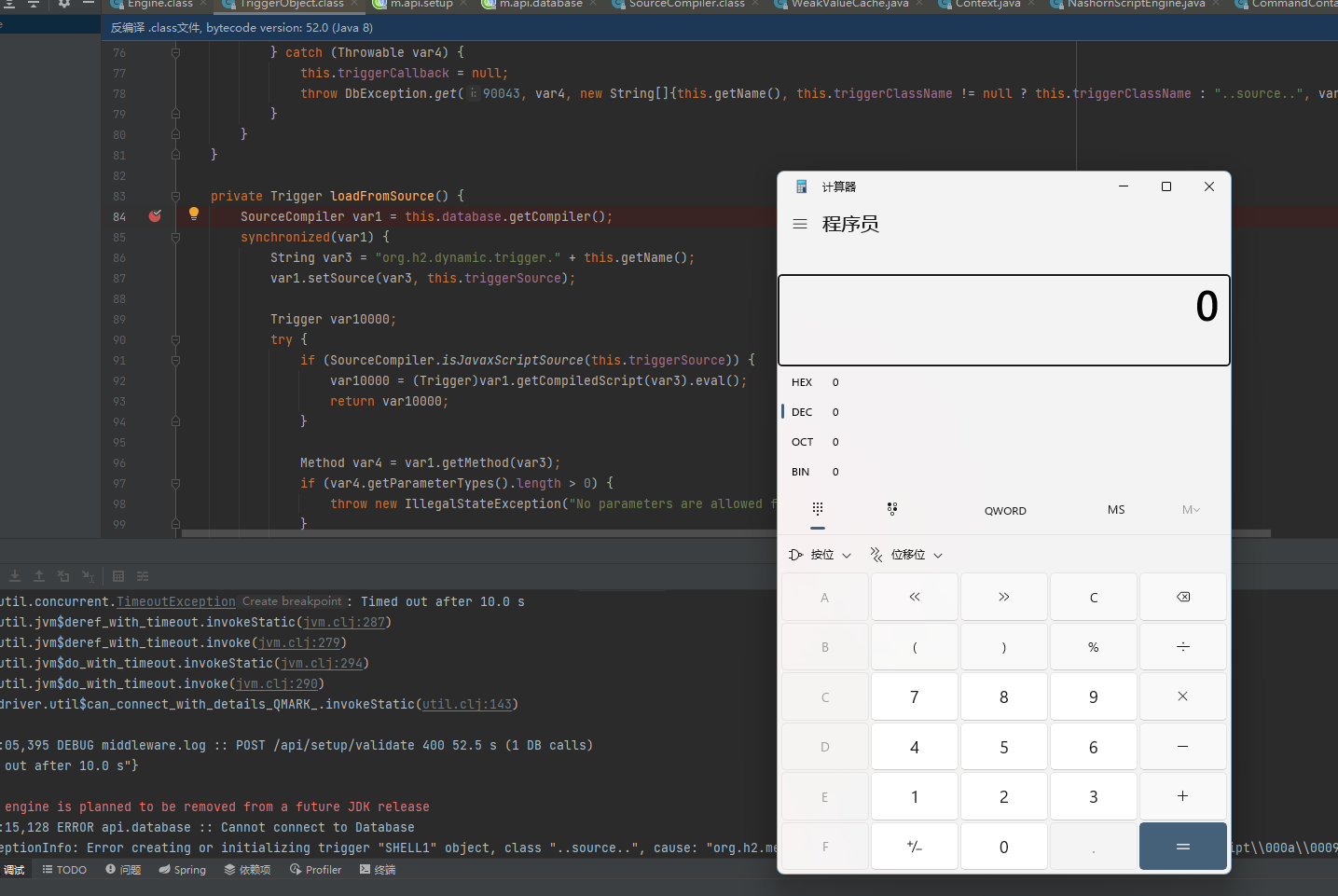Collapse the synchronized block fold on line 85
Screen dimensions: 1338x896
pos(175,238)
